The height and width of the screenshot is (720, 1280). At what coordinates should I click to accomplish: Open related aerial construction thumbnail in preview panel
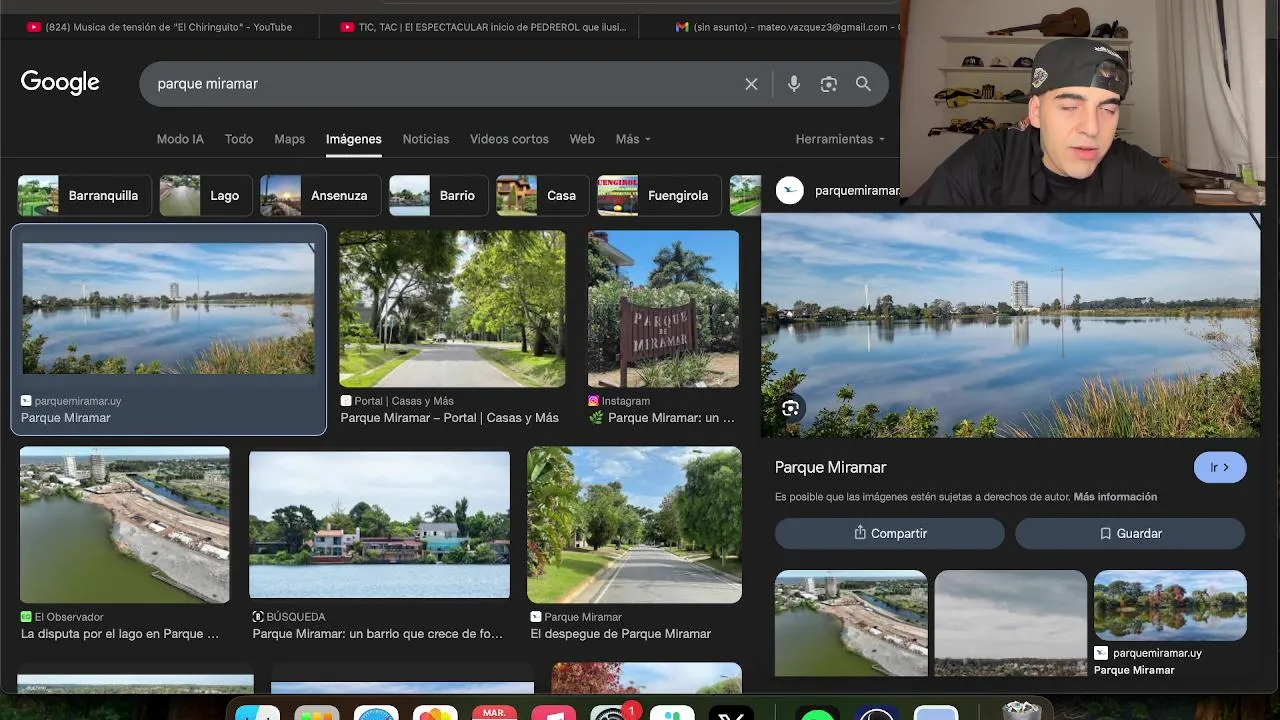tap(851, 623)
